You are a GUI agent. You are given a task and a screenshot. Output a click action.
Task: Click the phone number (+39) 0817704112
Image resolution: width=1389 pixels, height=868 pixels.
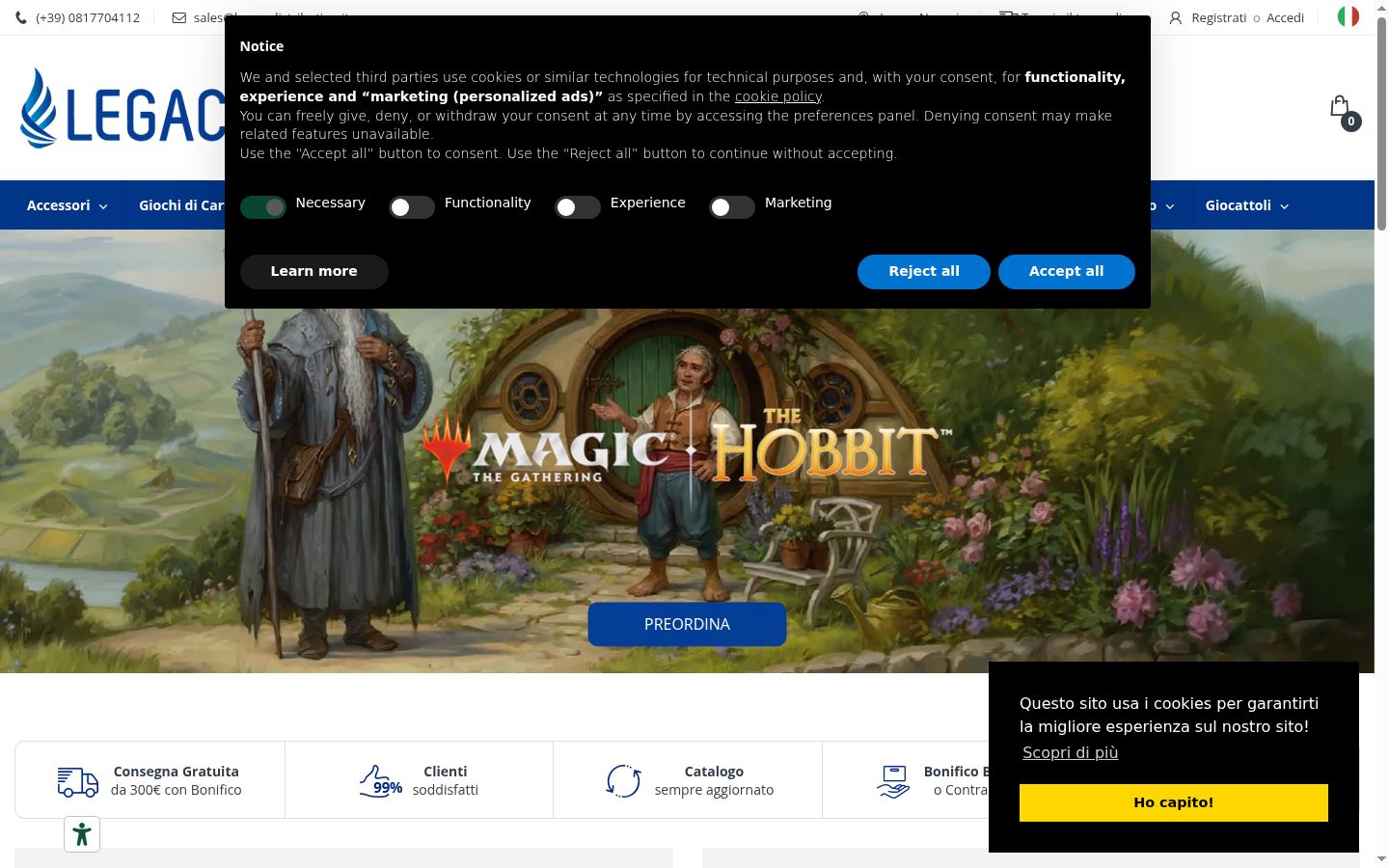pos(88,17)
